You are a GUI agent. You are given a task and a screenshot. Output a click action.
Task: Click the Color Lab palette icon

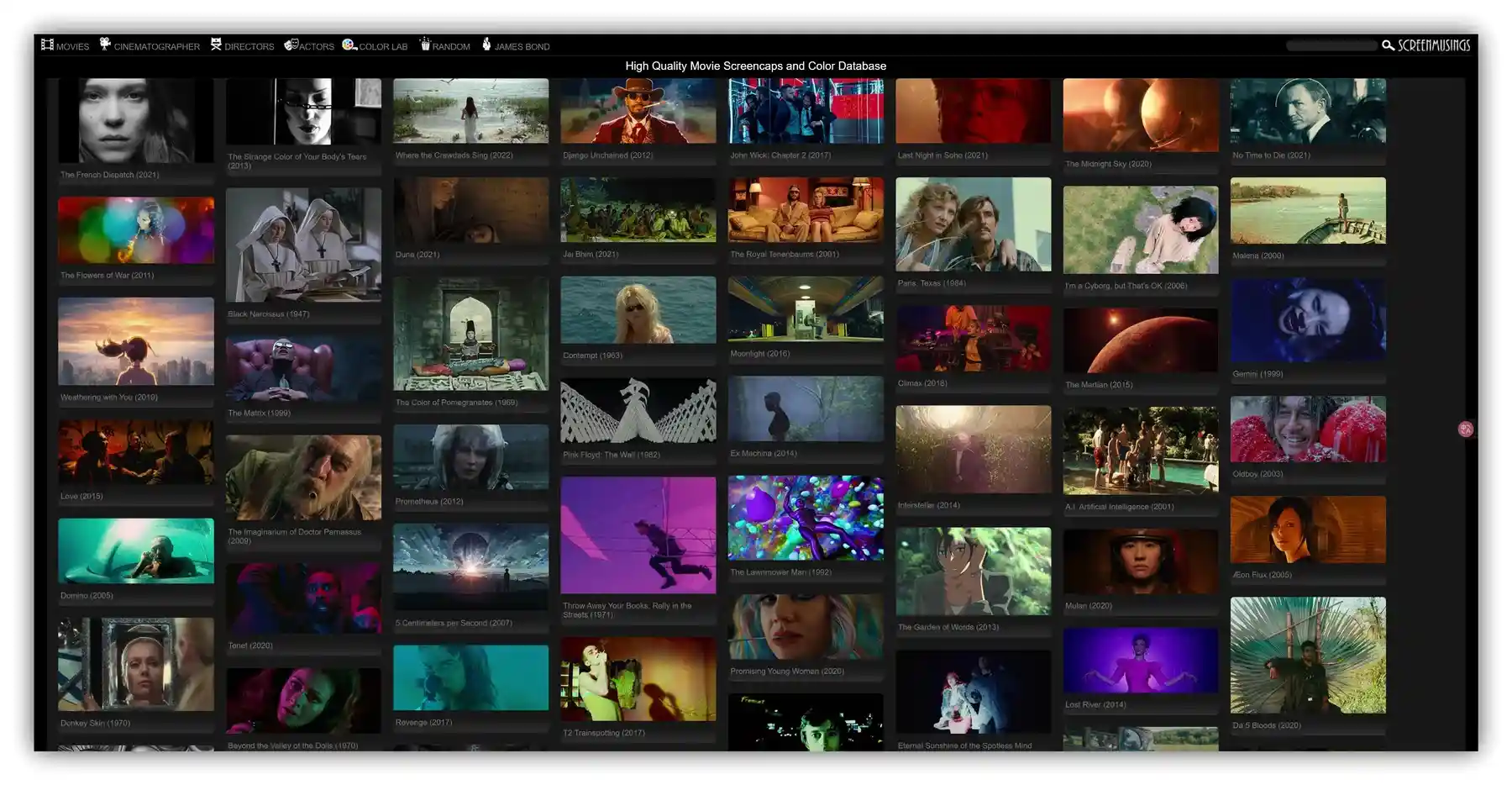[349, 45]
